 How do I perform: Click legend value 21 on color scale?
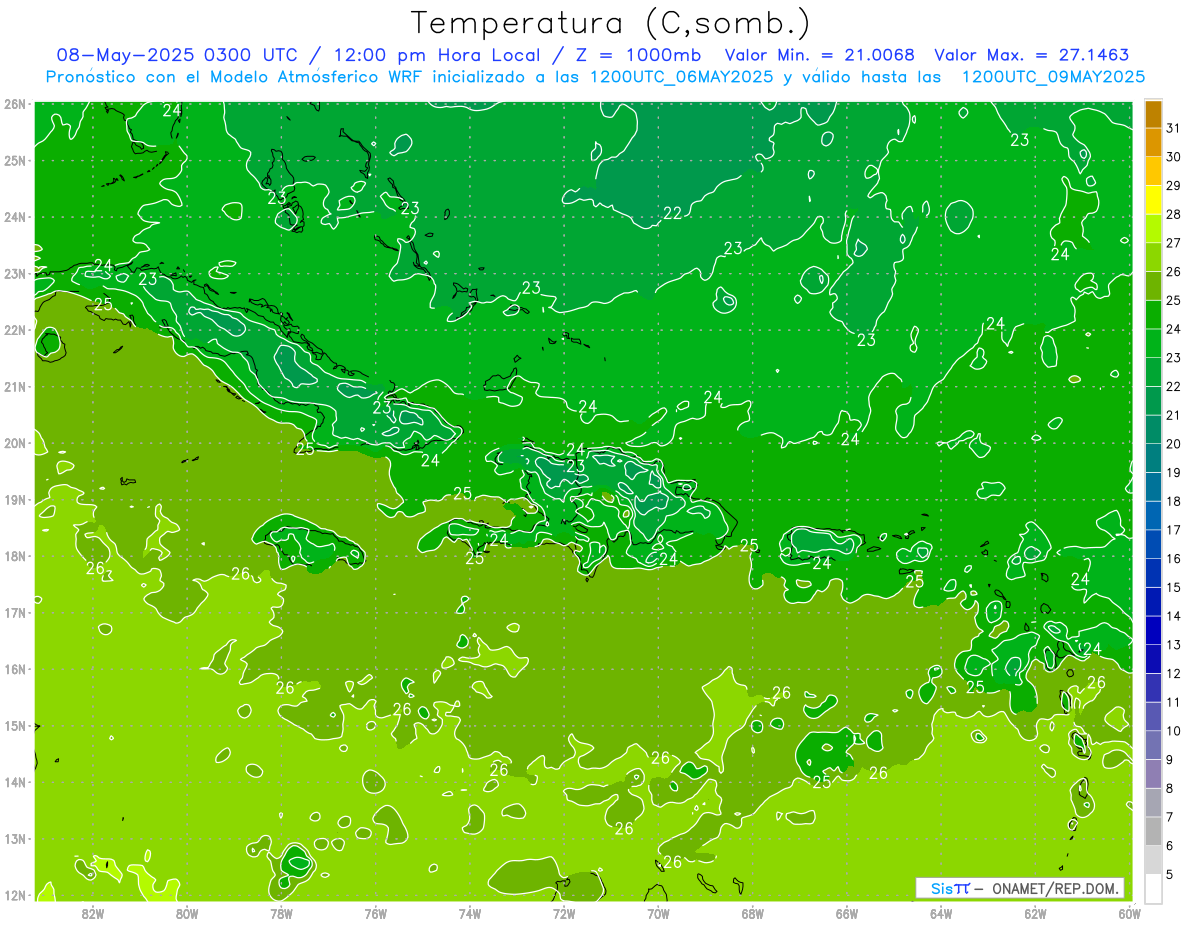(x=1174, y=415)
